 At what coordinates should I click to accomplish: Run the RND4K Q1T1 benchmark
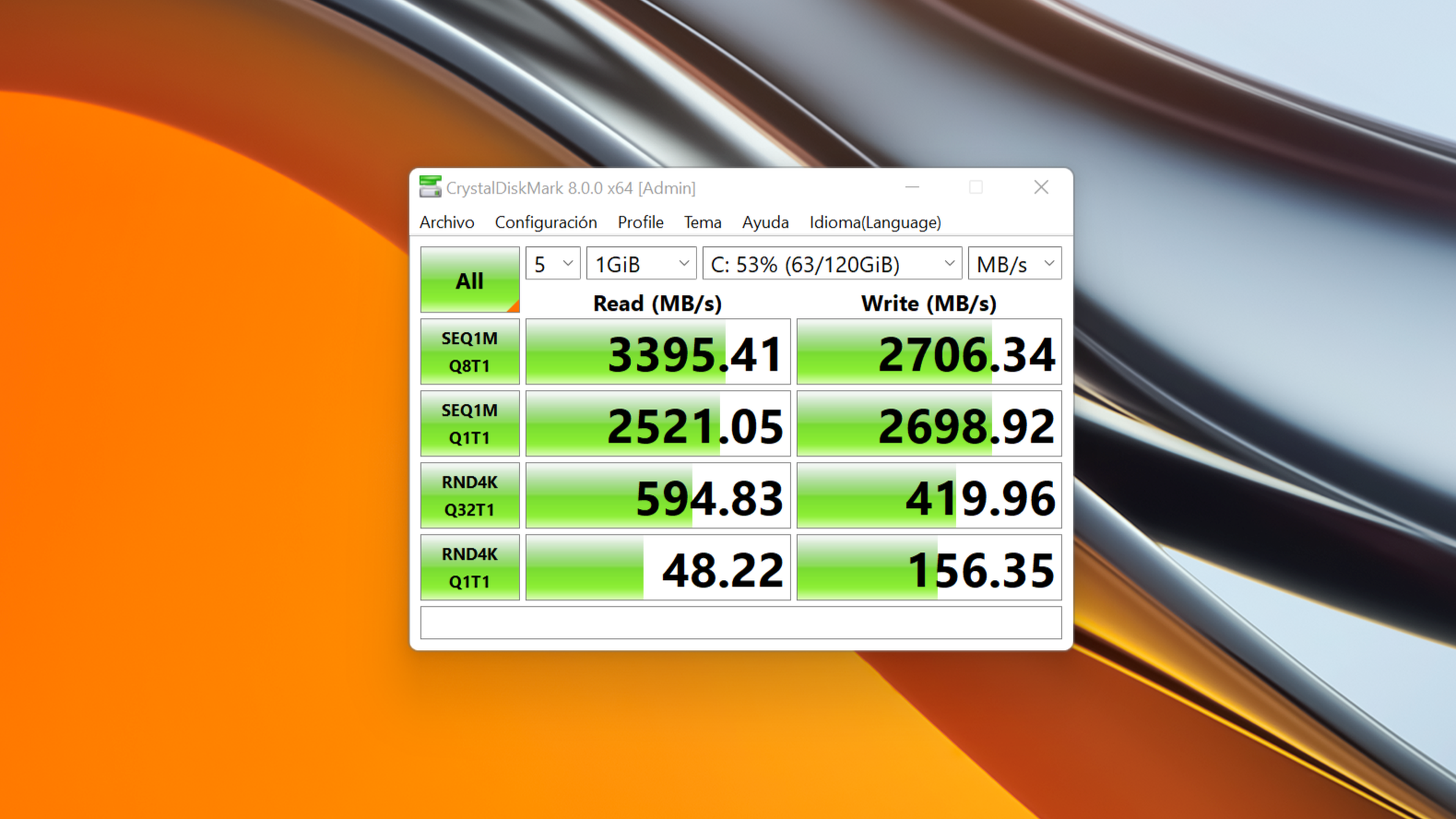[x=469, y=567]
